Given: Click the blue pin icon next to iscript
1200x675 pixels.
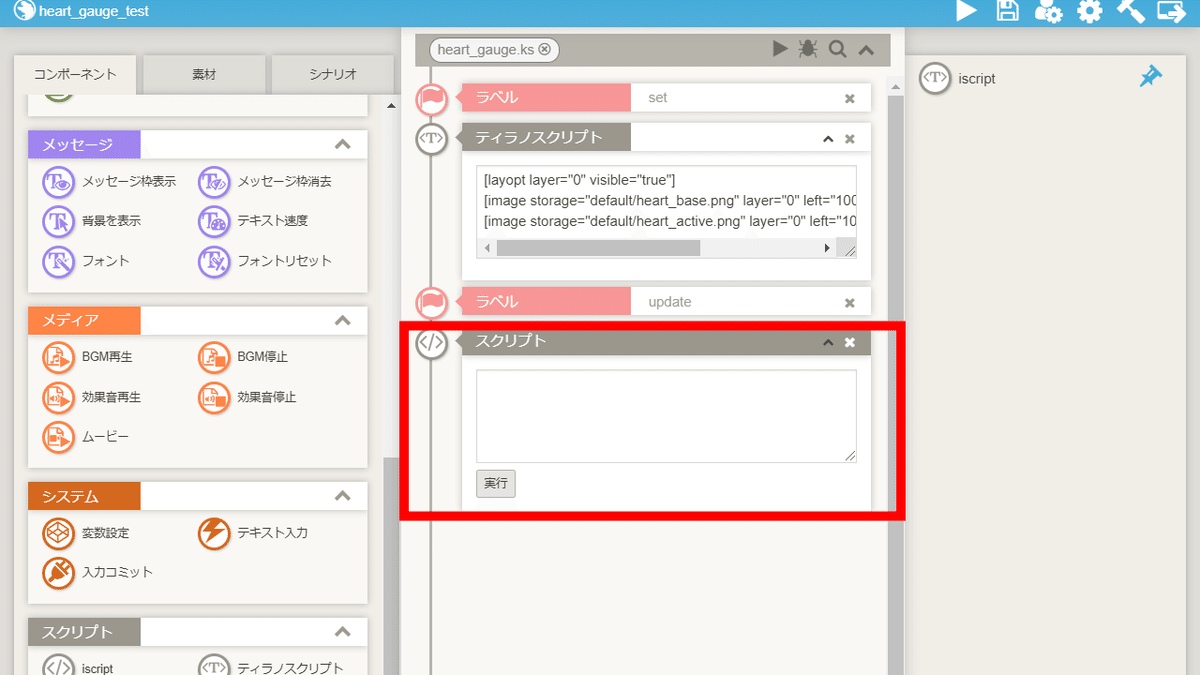Looking at the screenshot, I should pyautogui.click(x=1151, y=77).
